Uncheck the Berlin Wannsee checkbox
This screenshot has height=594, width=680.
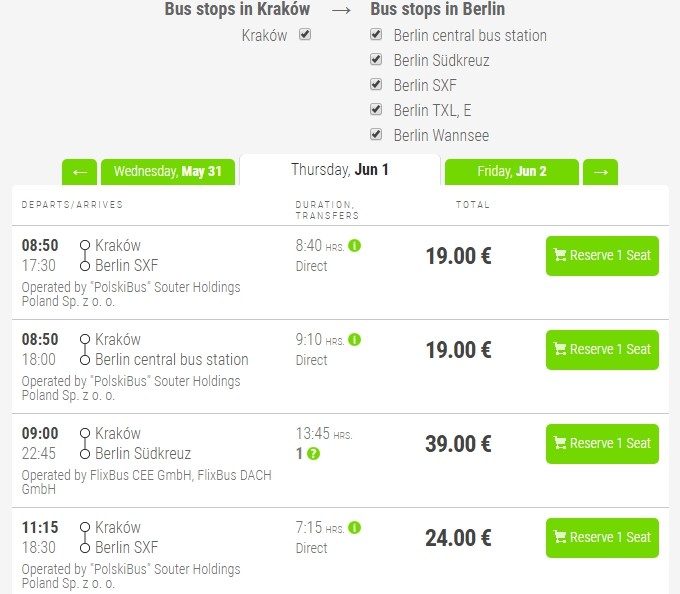[x=376, y=134]
